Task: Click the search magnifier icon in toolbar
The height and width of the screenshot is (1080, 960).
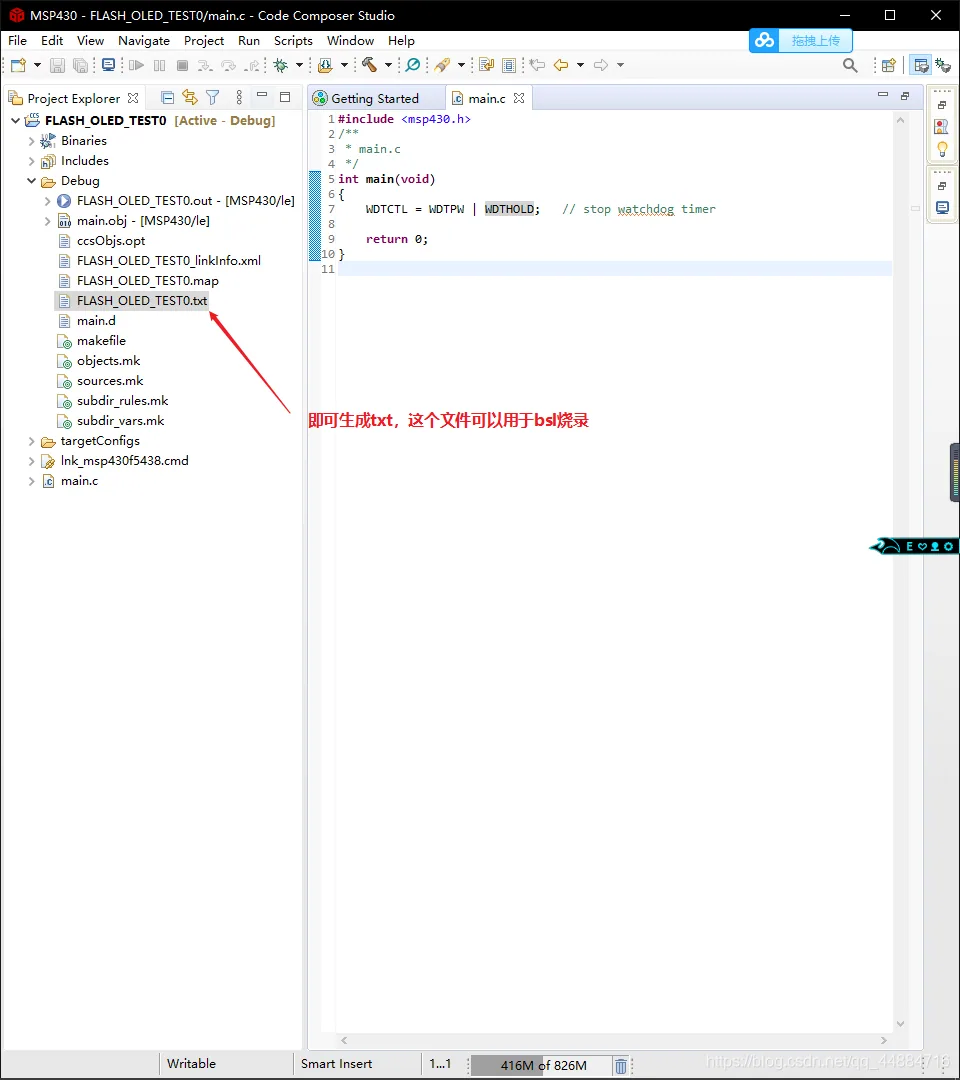Action: (x=851, y=65)
